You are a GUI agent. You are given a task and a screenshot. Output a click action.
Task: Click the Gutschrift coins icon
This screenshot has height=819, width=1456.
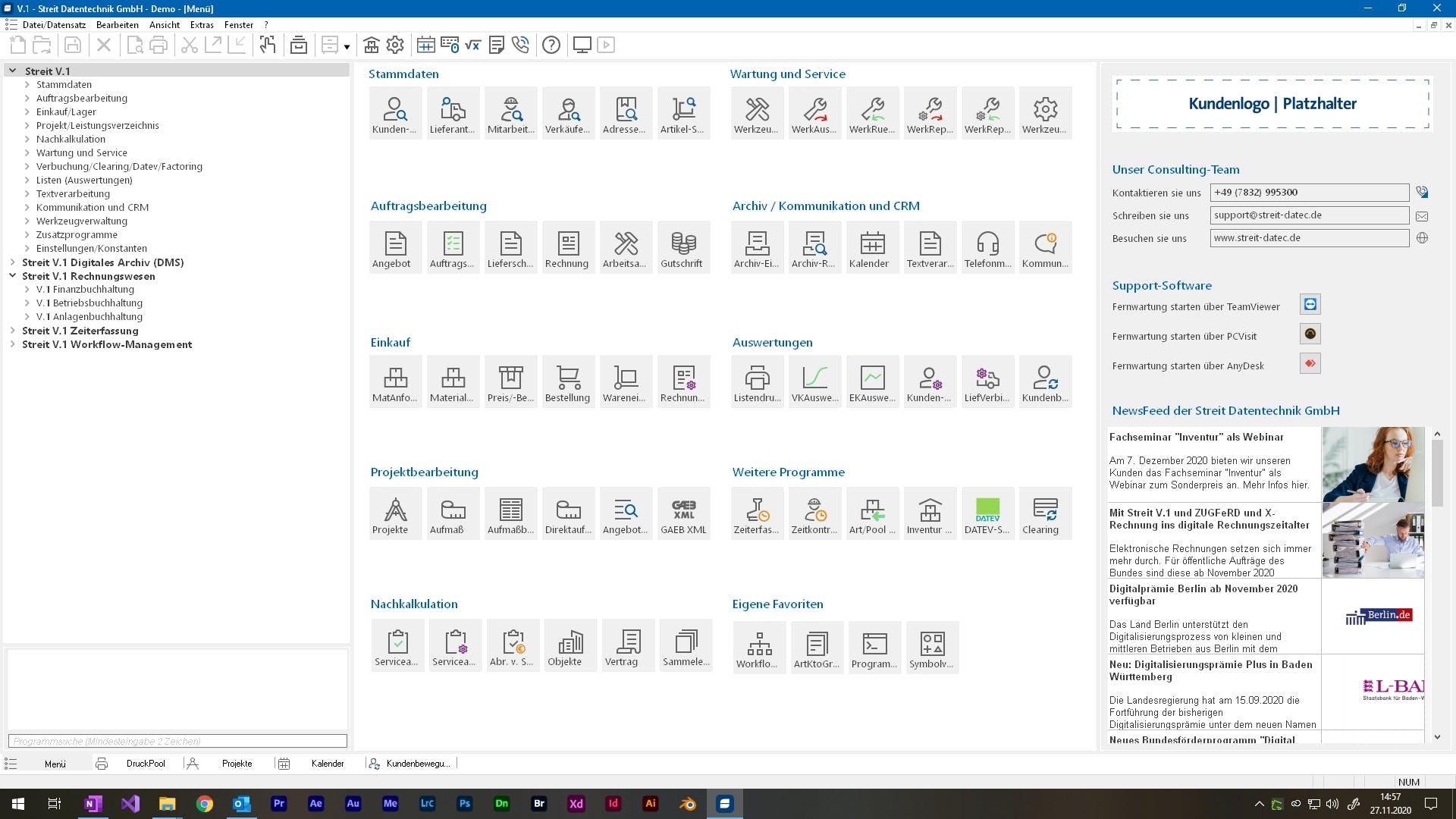coord(683,248)
